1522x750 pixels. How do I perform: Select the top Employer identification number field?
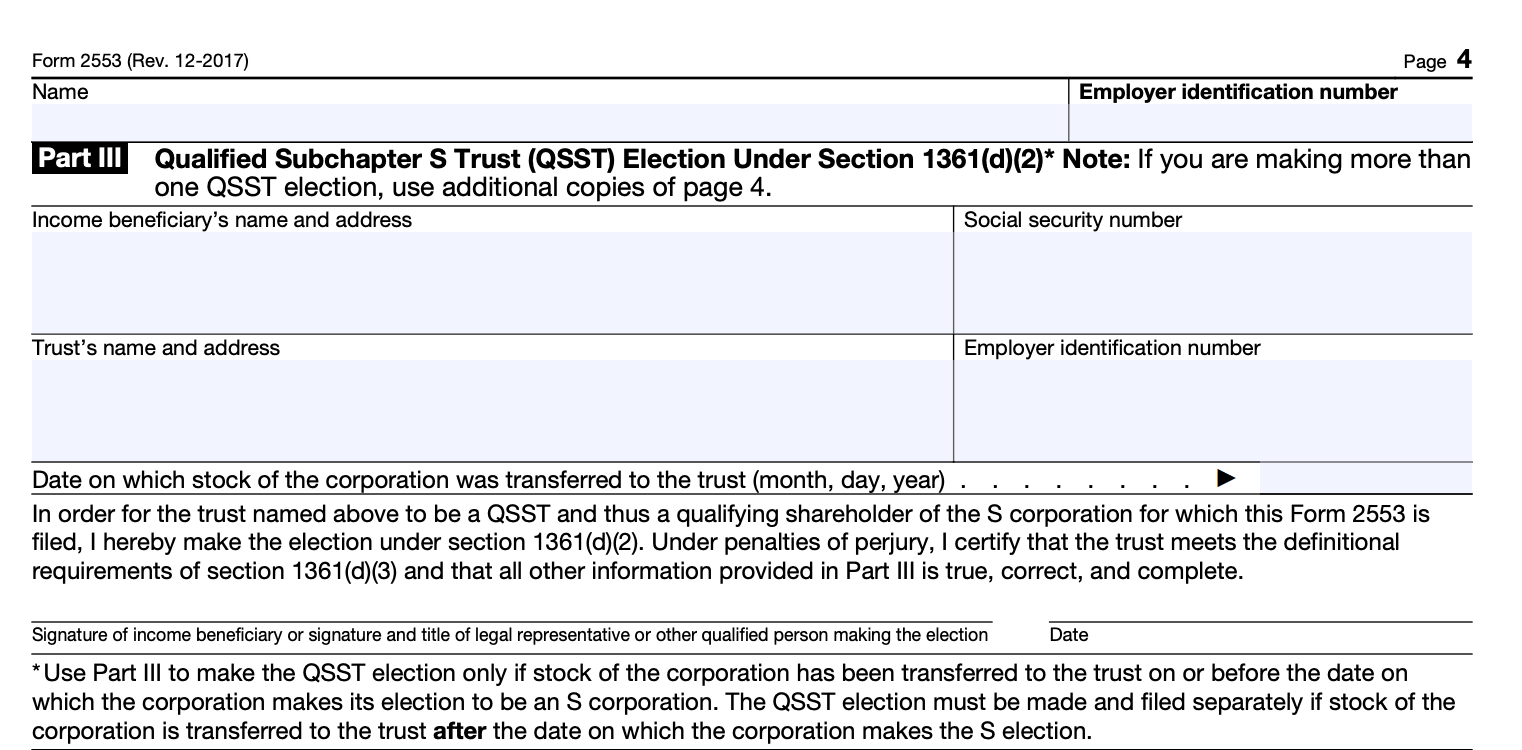pos(1270,122)
